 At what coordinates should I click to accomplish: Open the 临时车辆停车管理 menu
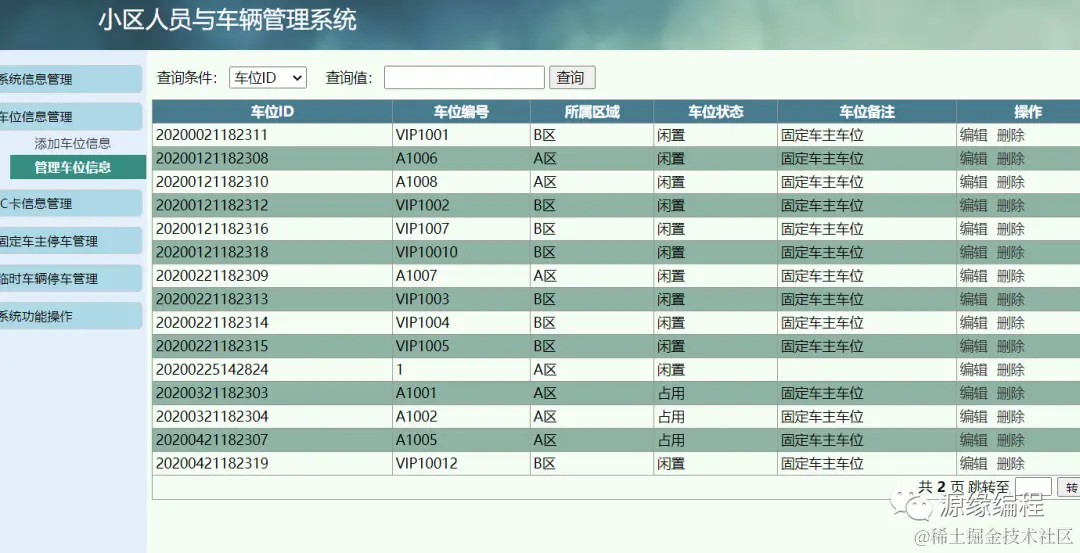[70, 279]
